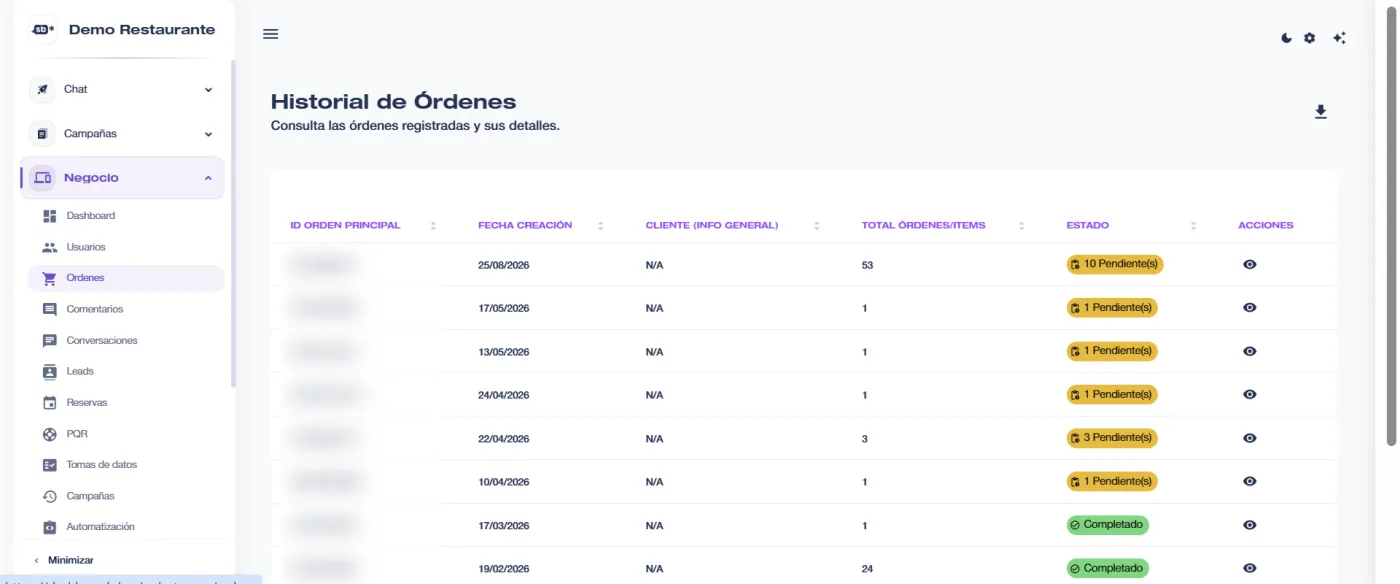1400x584 pixels.
Task: Click the PQR support icon
Action: (x=50, y=434)
